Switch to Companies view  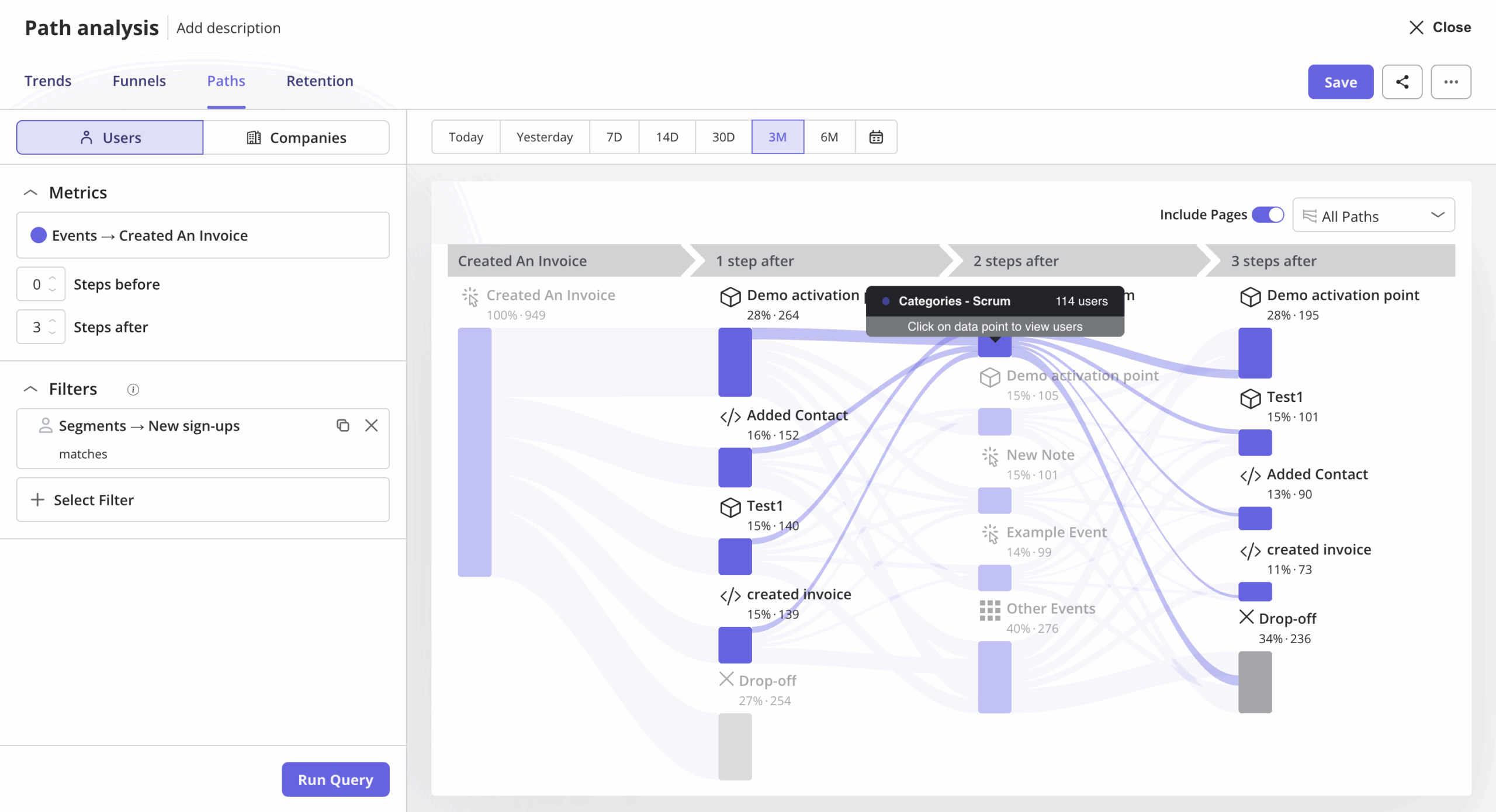[x=297, y=137]
